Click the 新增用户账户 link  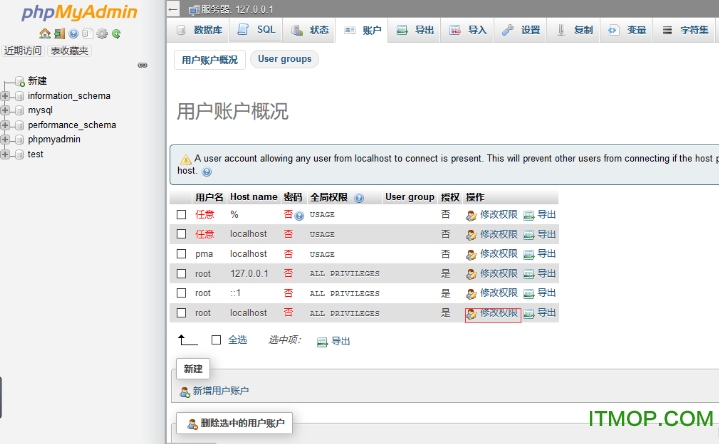tap(220, 391)
